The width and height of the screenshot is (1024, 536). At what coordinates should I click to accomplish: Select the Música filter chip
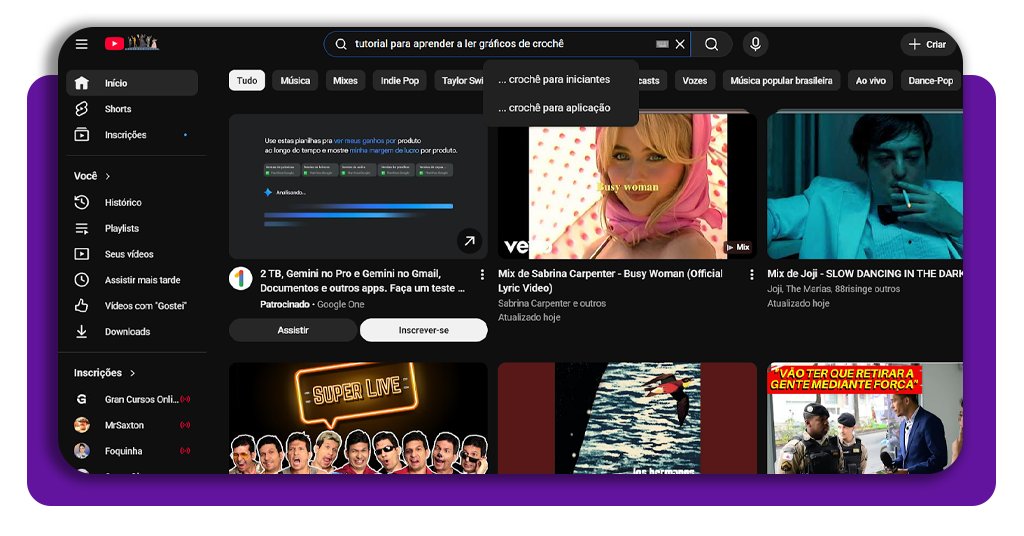[x=295, y=81]
